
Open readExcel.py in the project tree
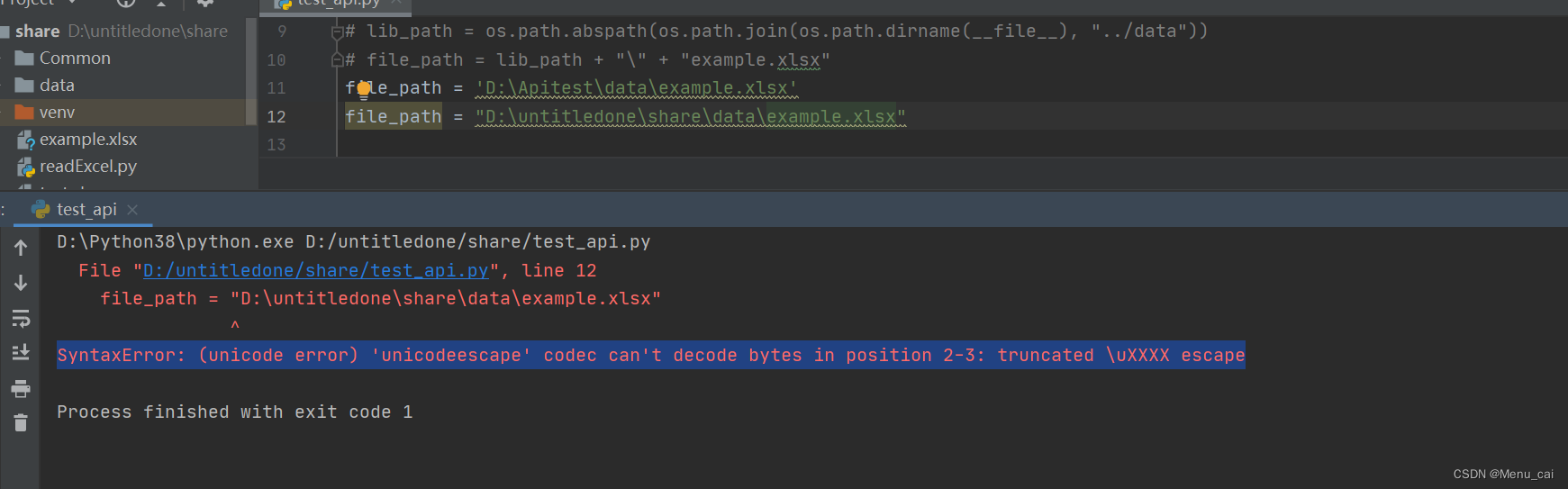click(x=88, y=166)
